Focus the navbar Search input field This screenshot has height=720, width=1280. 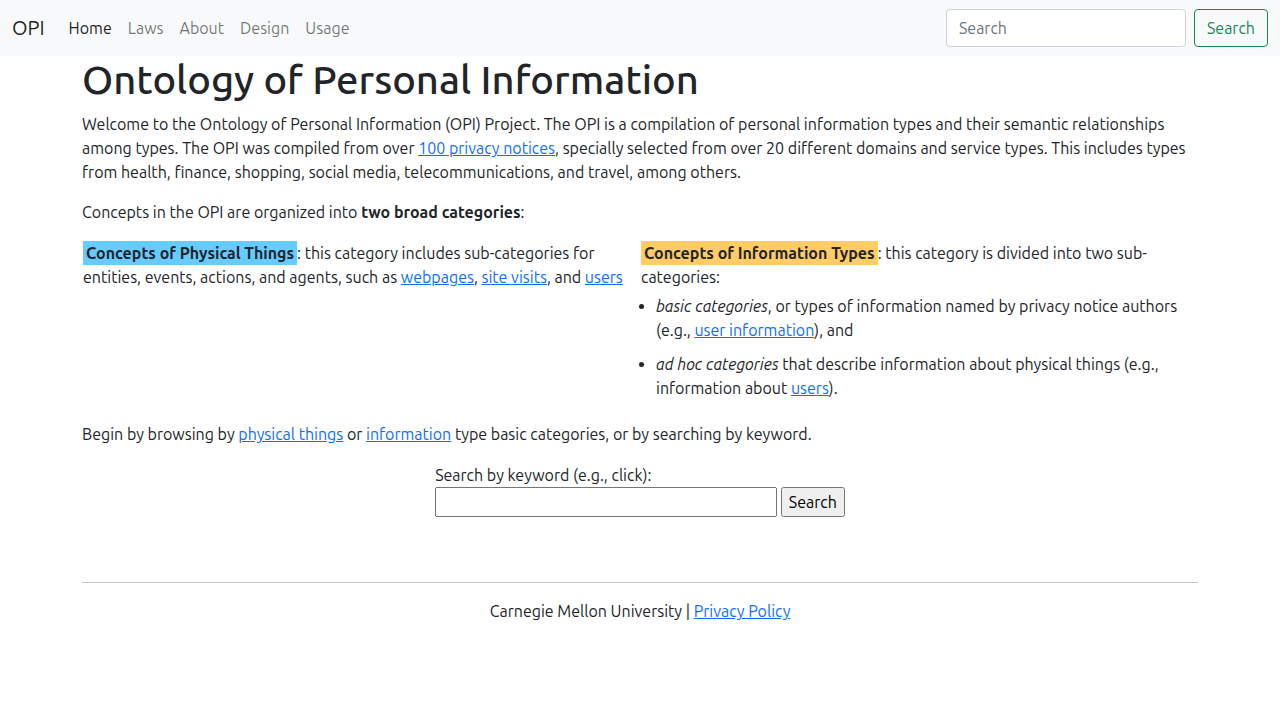(x=1065, y=28)
